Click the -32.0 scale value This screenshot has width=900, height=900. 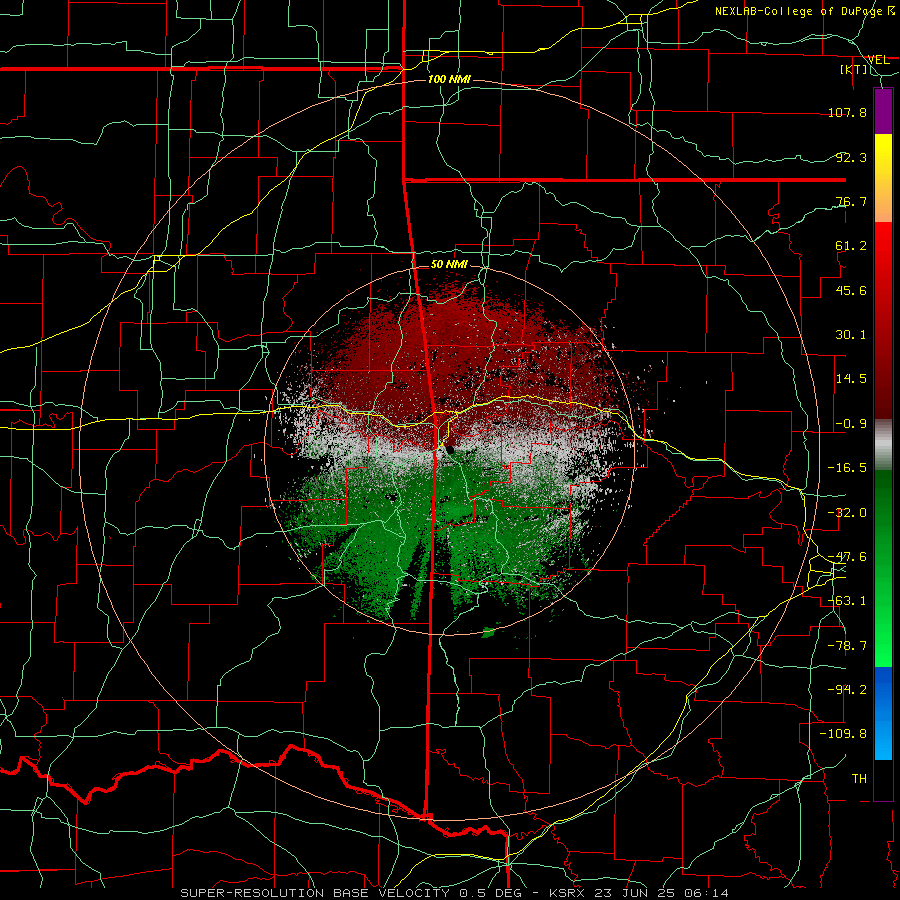[847, 513]
